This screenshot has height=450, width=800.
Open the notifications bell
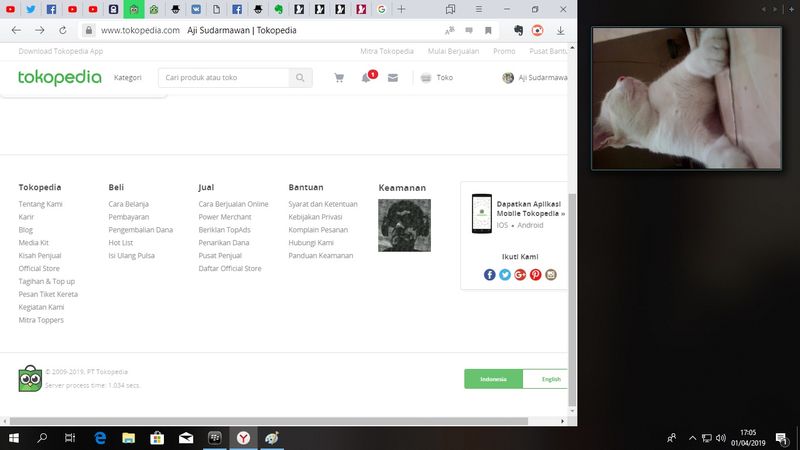coord(366,78)
